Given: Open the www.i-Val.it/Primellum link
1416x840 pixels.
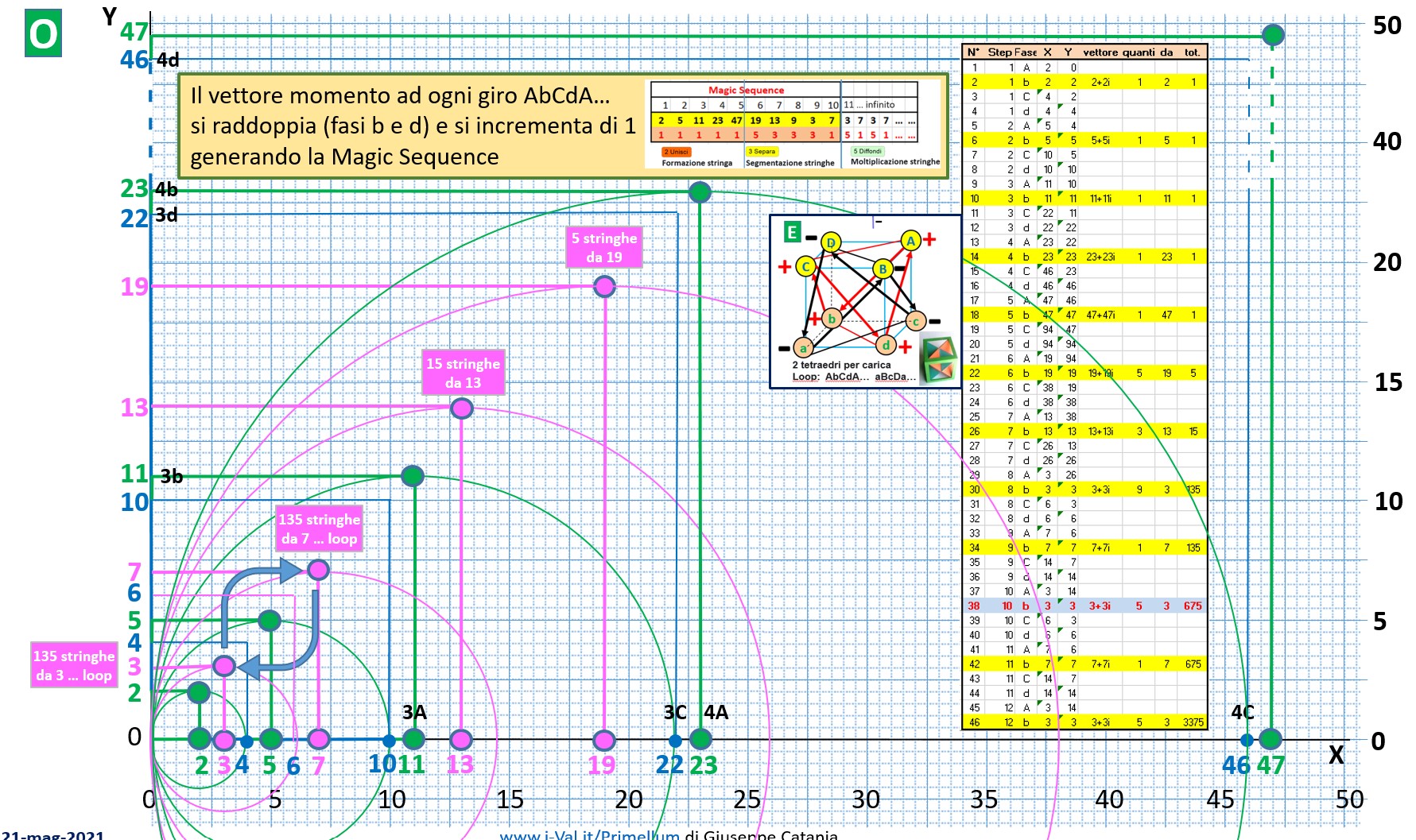Looking at the screenshot, I should point(589,834).
